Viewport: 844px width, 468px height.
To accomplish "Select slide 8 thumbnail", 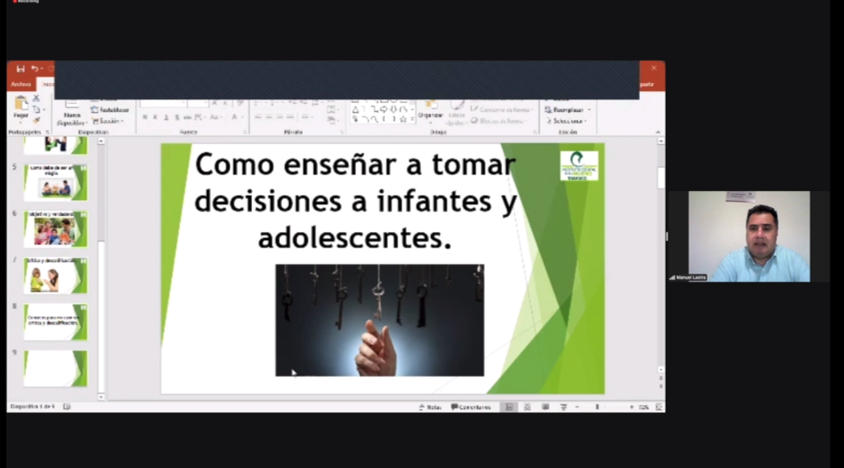I will coord(55,322).
